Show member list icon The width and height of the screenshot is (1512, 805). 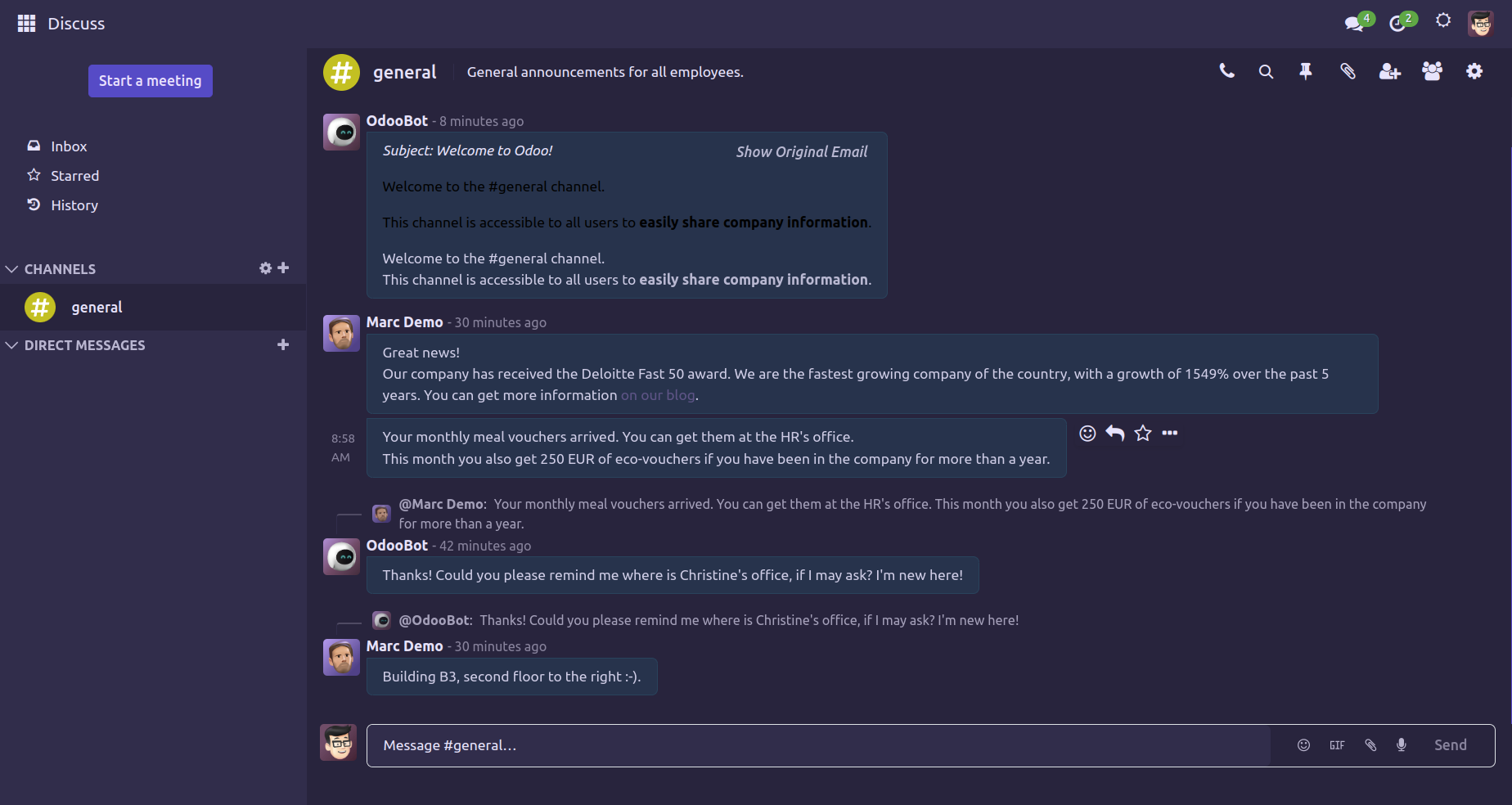click(1432, 72)
